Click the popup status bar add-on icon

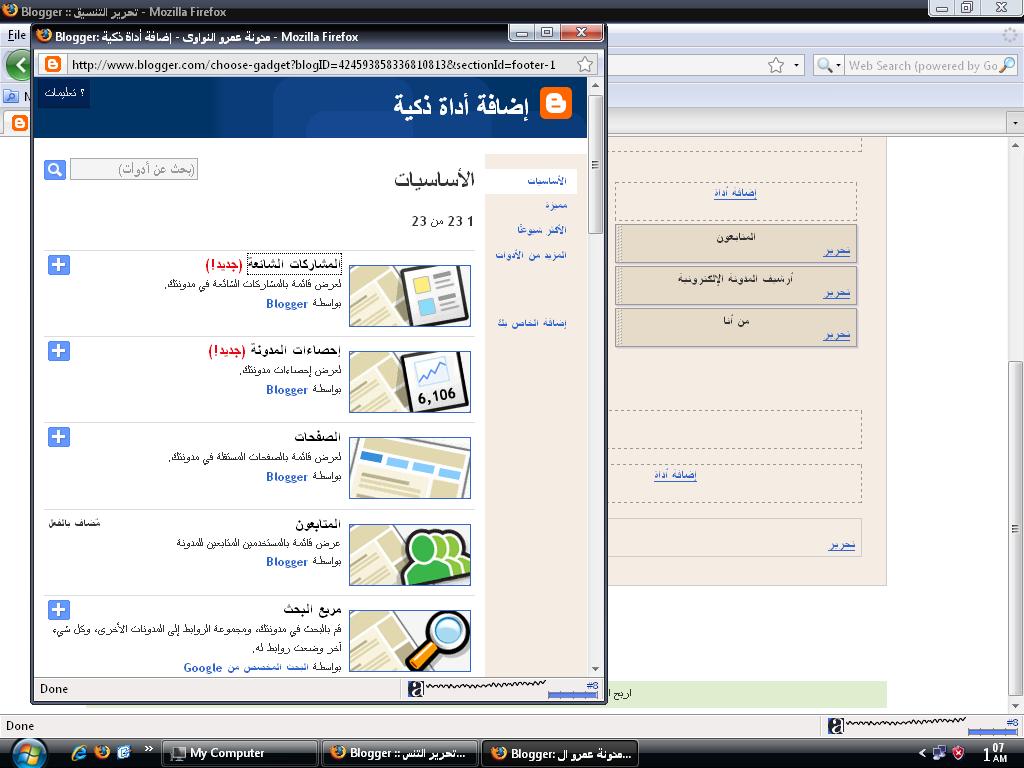415,689
